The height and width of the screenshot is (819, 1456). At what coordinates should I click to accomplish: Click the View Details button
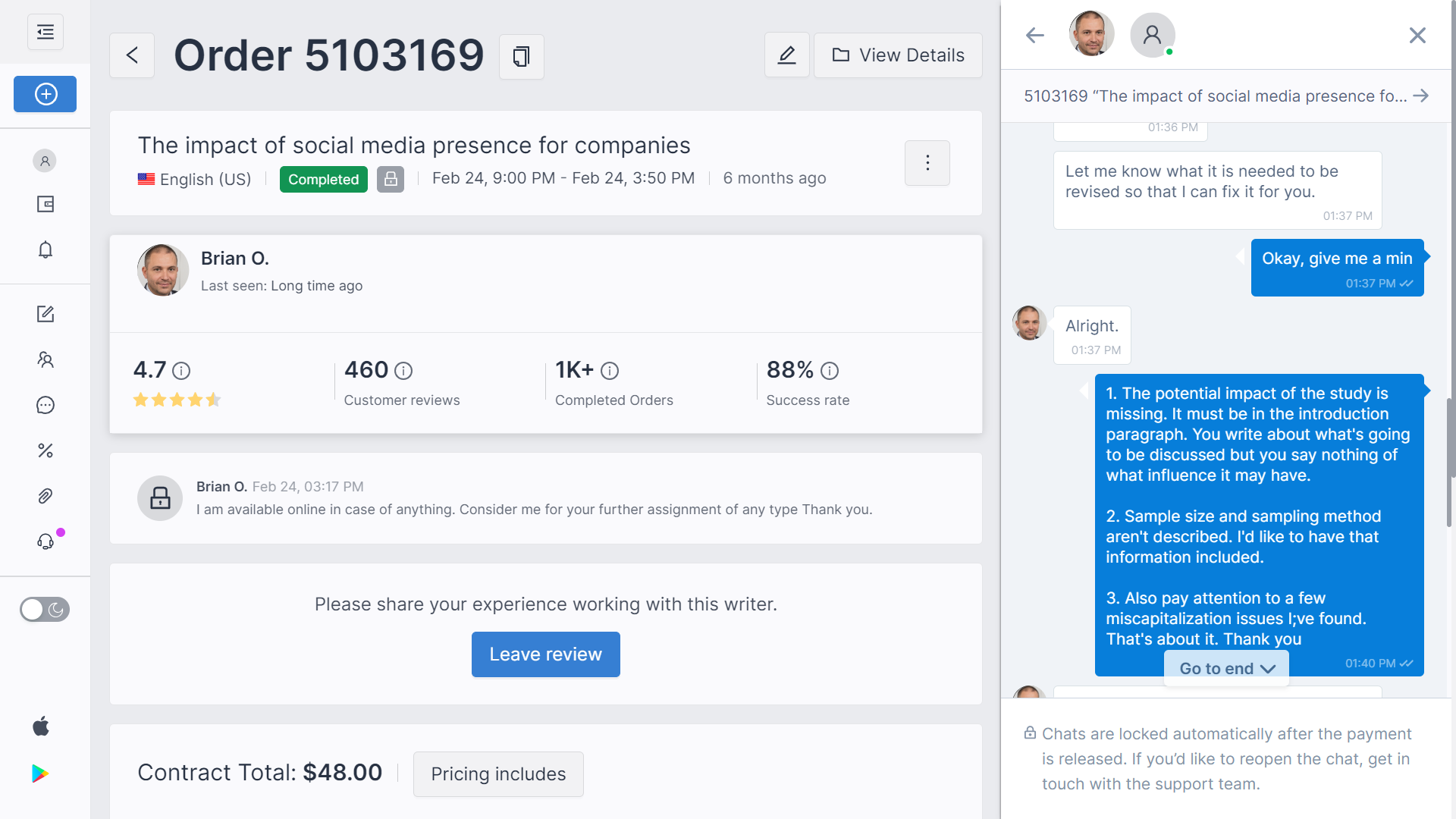pos(898,55)
